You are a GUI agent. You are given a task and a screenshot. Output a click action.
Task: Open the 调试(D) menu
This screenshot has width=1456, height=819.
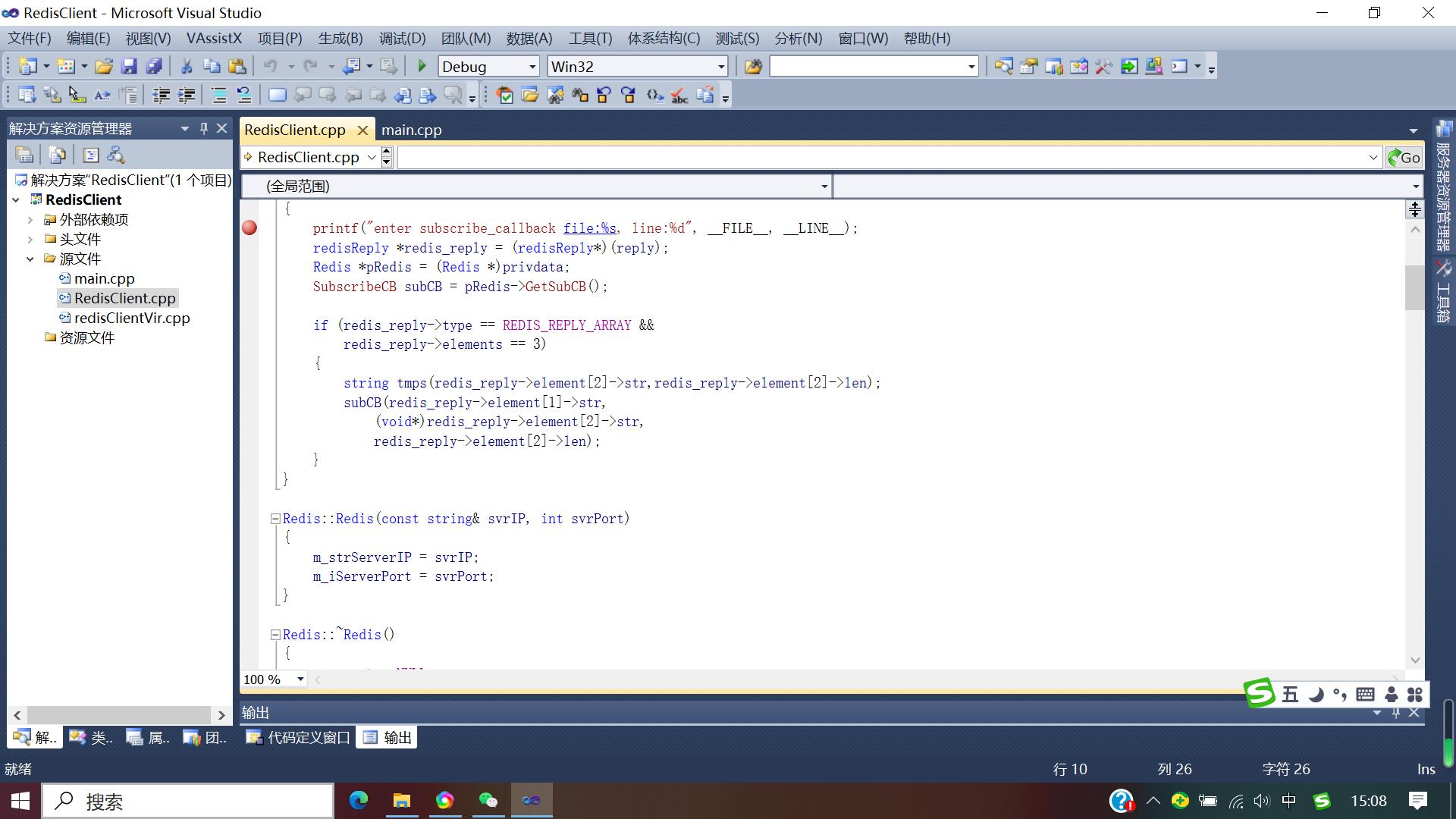(400, 38)
